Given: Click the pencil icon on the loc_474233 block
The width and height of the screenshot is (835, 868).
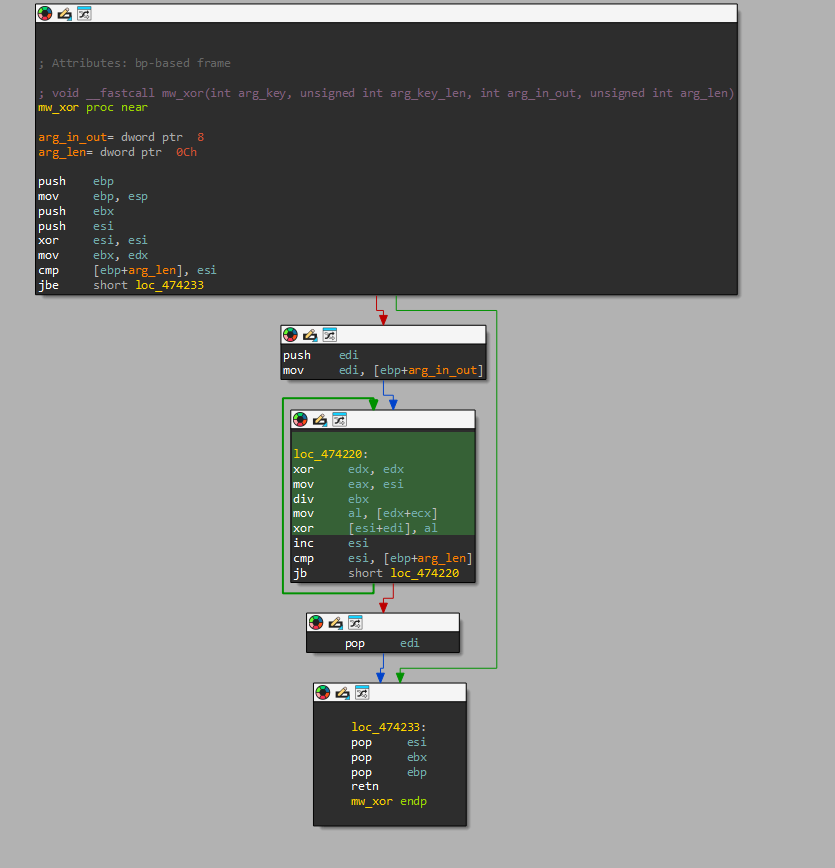Looking at the screenshot, I should pyautogui.click(x=342, y=692).
